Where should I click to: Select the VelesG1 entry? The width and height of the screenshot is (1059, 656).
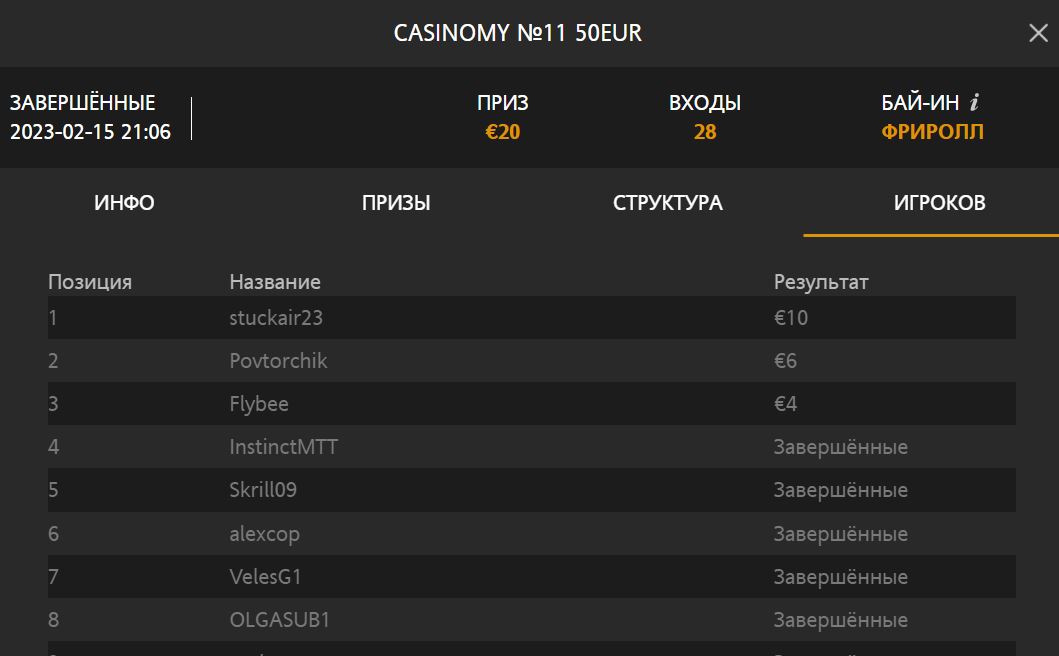point(532,577)
